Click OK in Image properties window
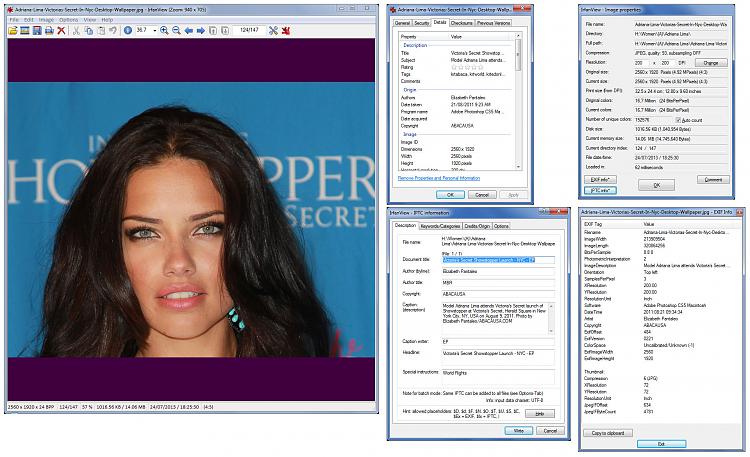The width and height of the screenshot is (750, 457). (657, 185)
